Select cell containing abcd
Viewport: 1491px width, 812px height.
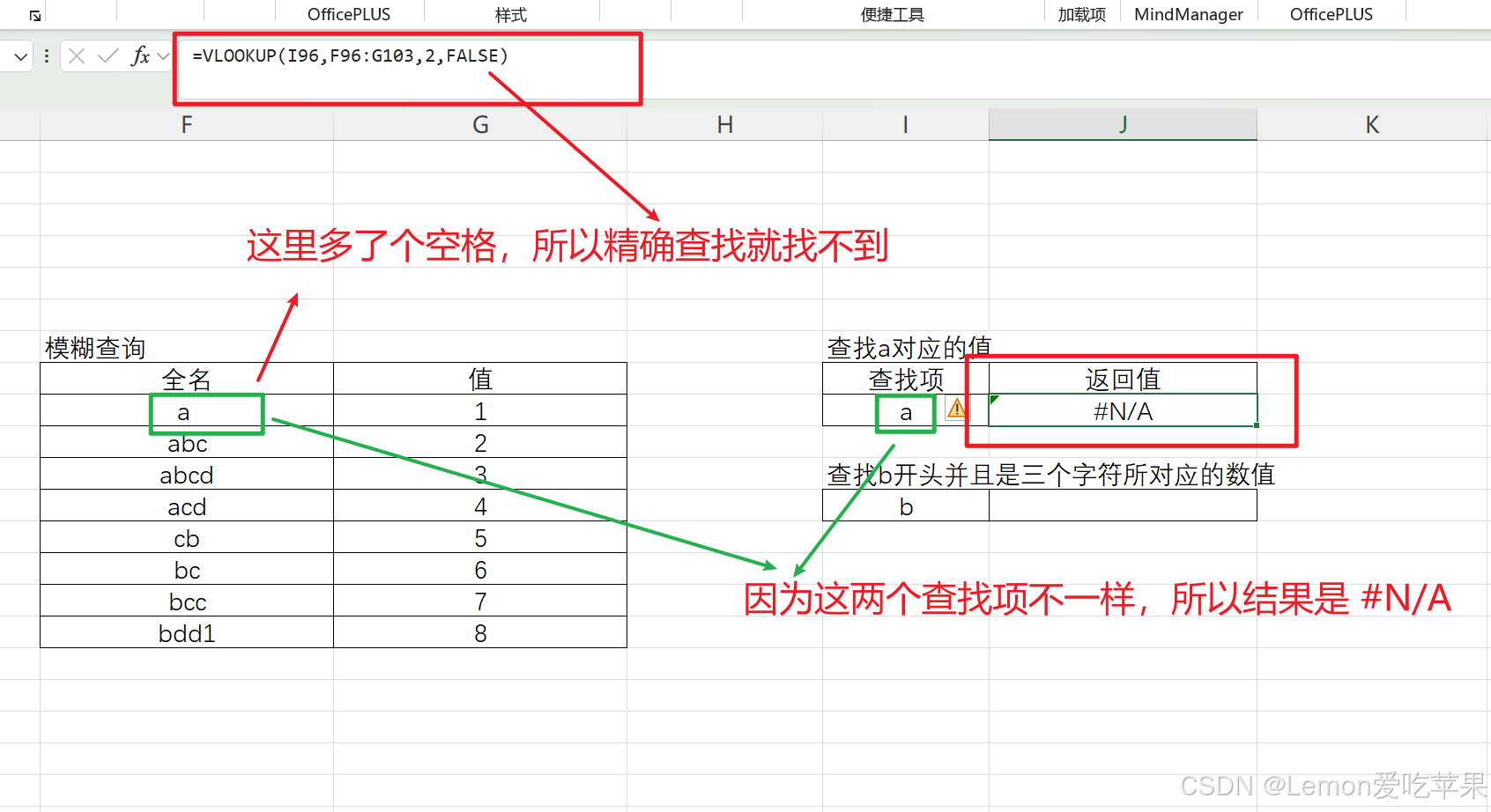[x=187, y=474]
